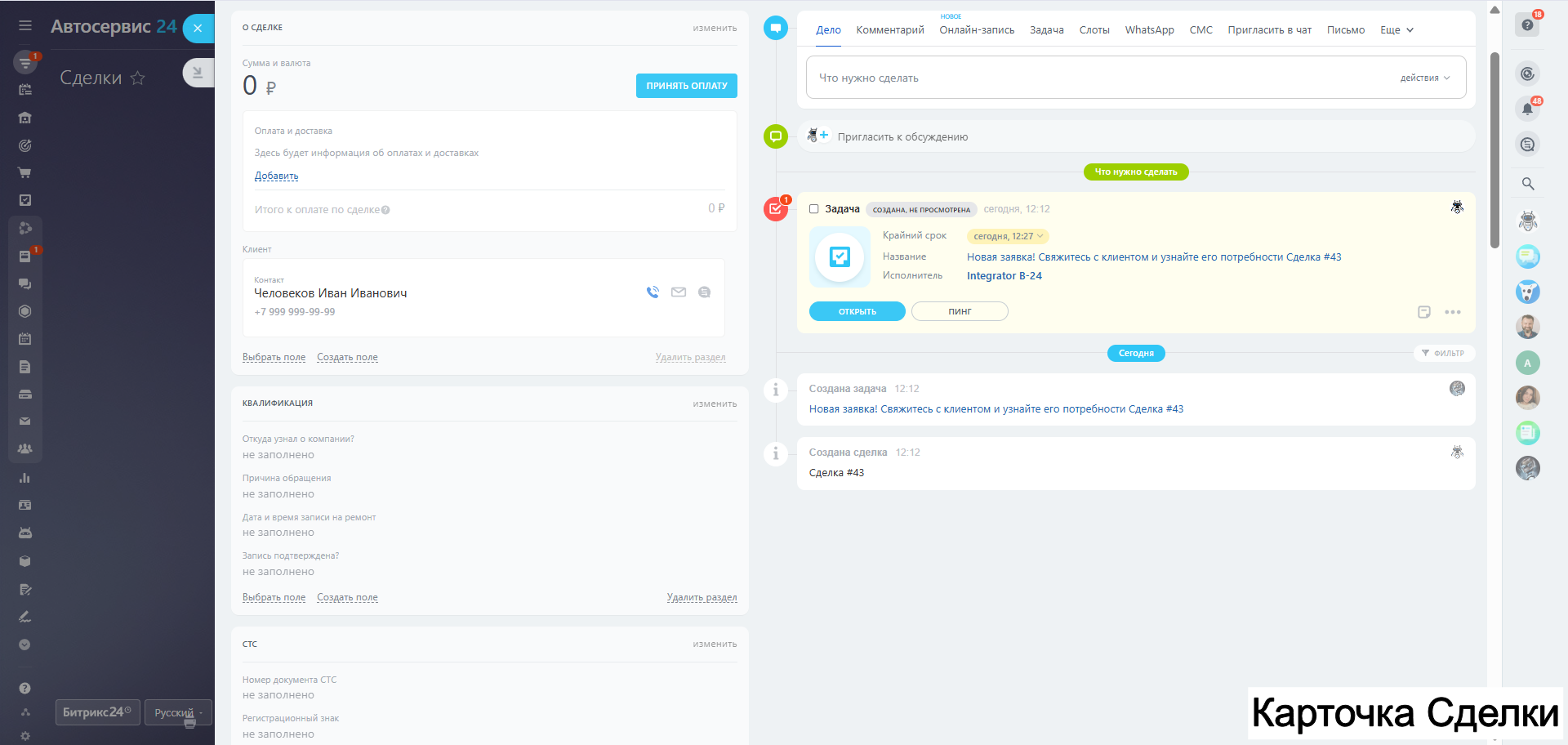The height and width of the screenshot is (745, 1568).
Task: Click Добавить link under Оплата и доставка
Action: (276, 176)
